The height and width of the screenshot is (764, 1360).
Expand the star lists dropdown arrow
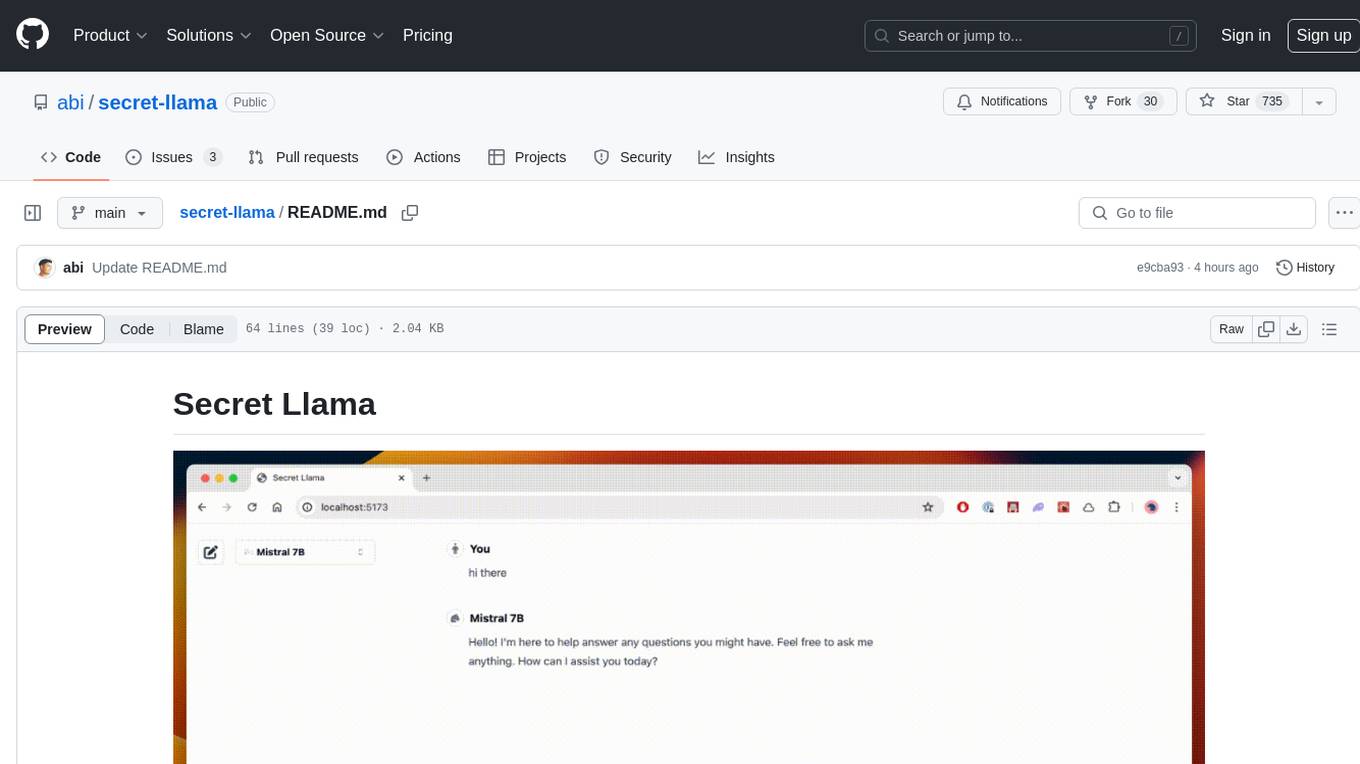[x=1319, y=102]
